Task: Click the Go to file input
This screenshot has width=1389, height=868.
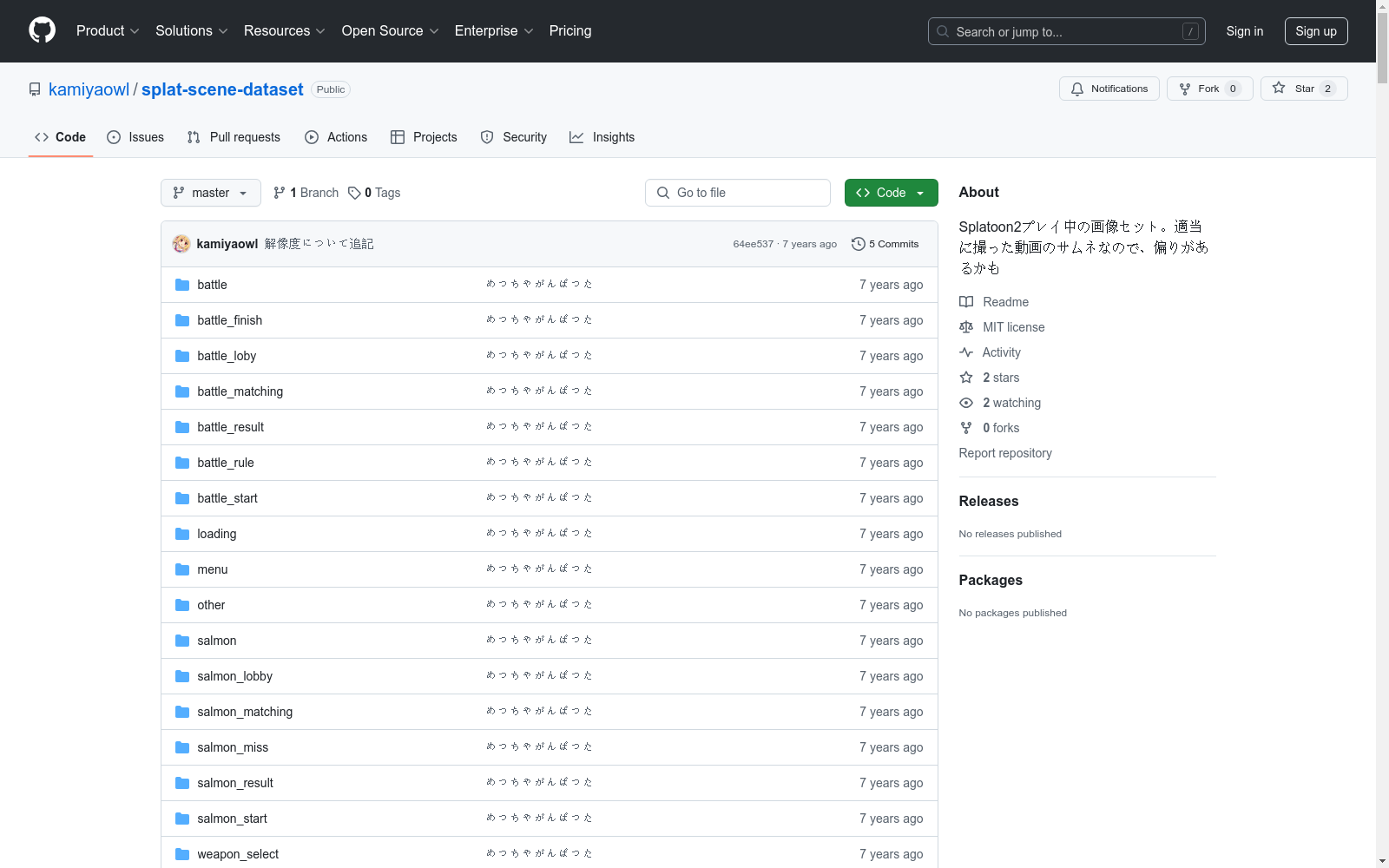Action: [738, 193]
